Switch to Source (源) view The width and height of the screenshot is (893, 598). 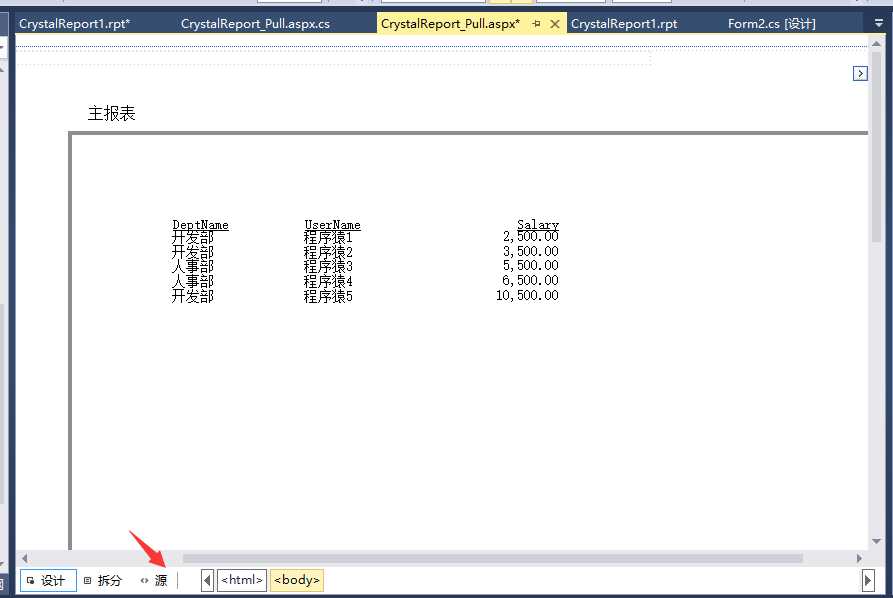pyautogui.click(x=154, y=580)
